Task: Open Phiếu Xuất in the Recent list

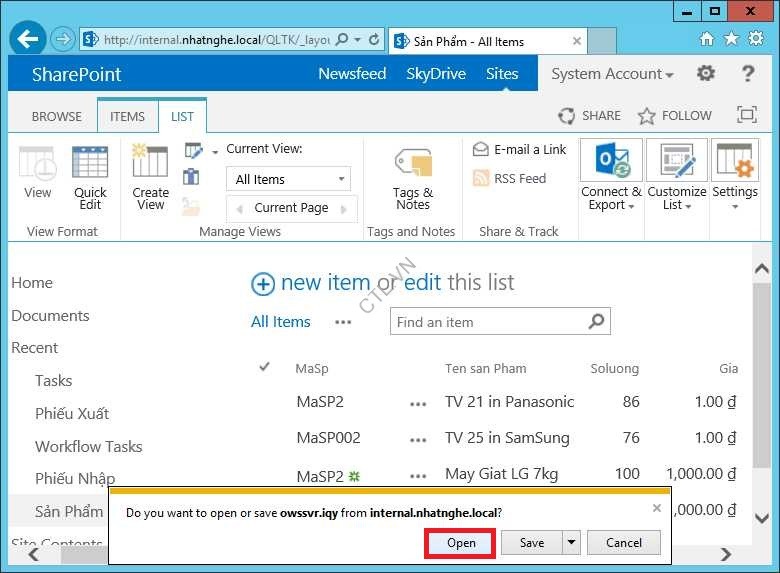Action: tap(72, 413)
